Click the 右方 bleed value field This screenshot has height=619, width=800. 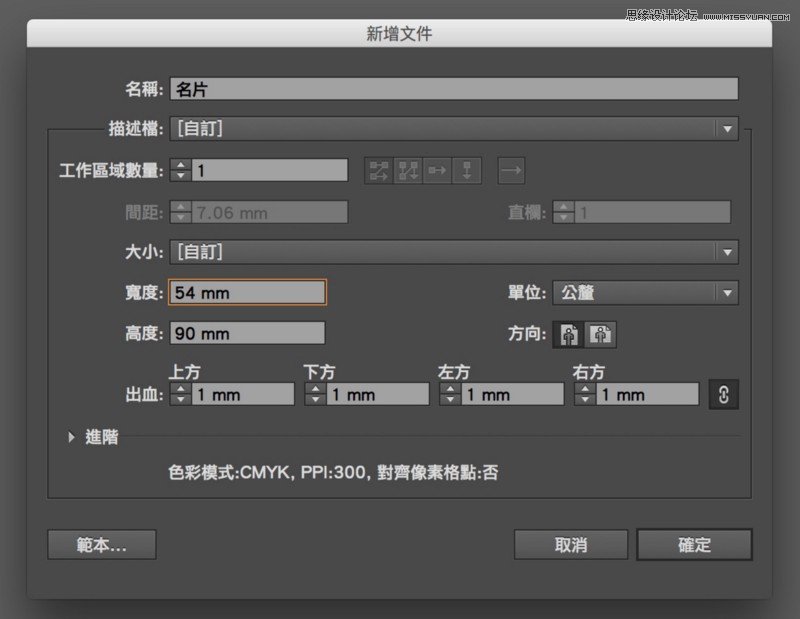(x=647, y=394)
